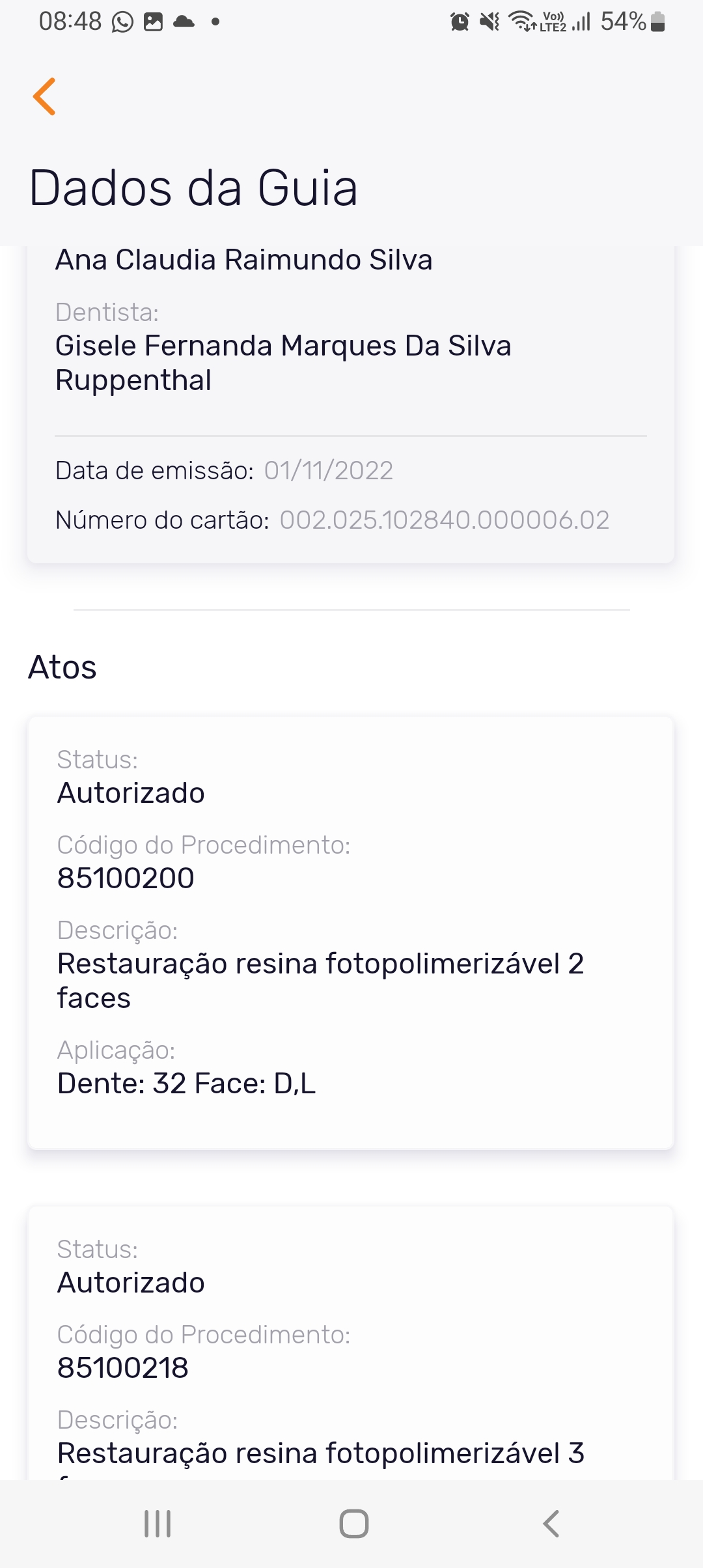Tap the "Dente: 32 Face: D,L" application text
703x1568 pixels.
(x=186, y=1084)
